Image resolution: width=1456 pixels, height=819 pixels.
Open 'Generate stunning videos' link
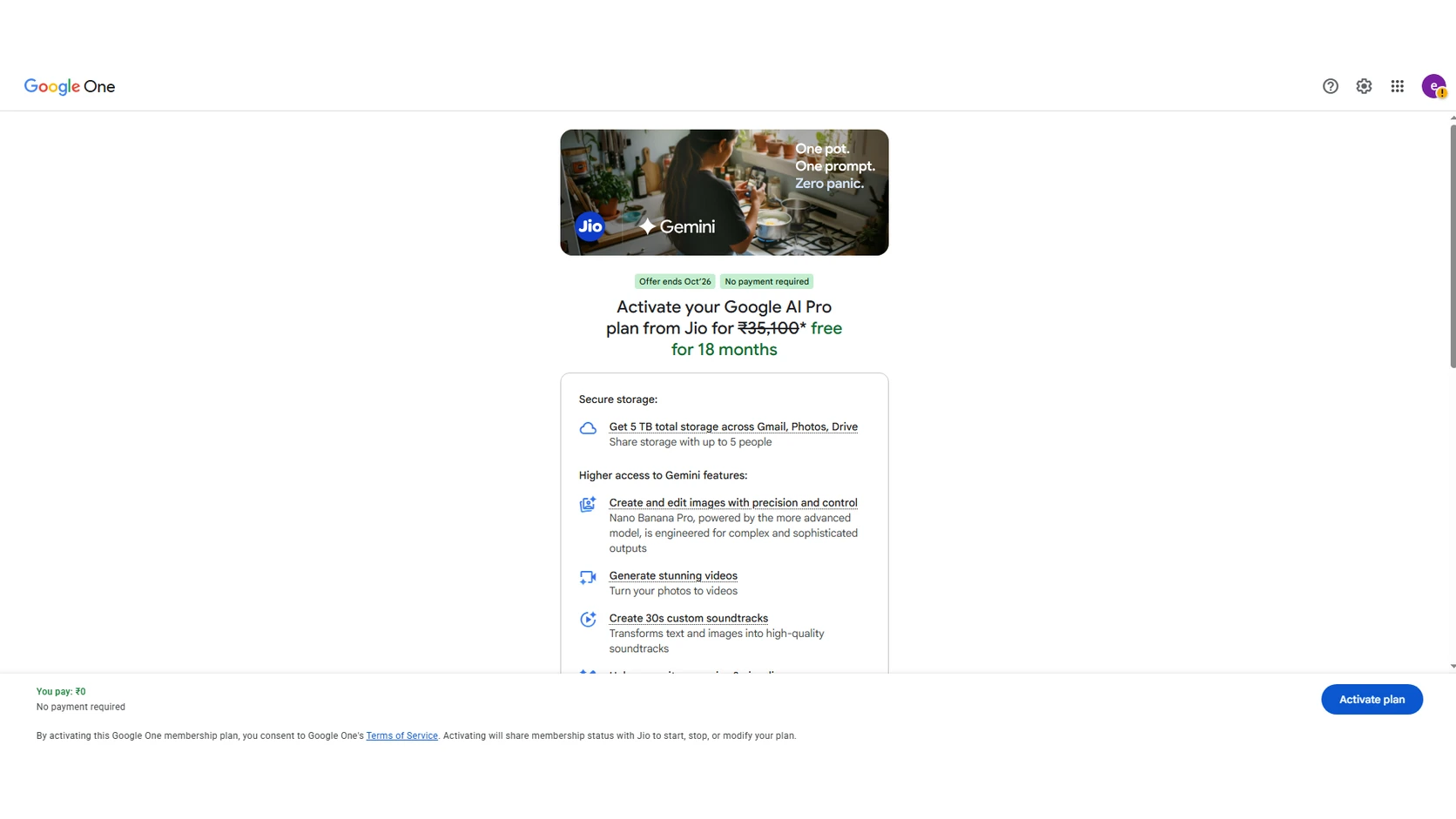point(673,575)
